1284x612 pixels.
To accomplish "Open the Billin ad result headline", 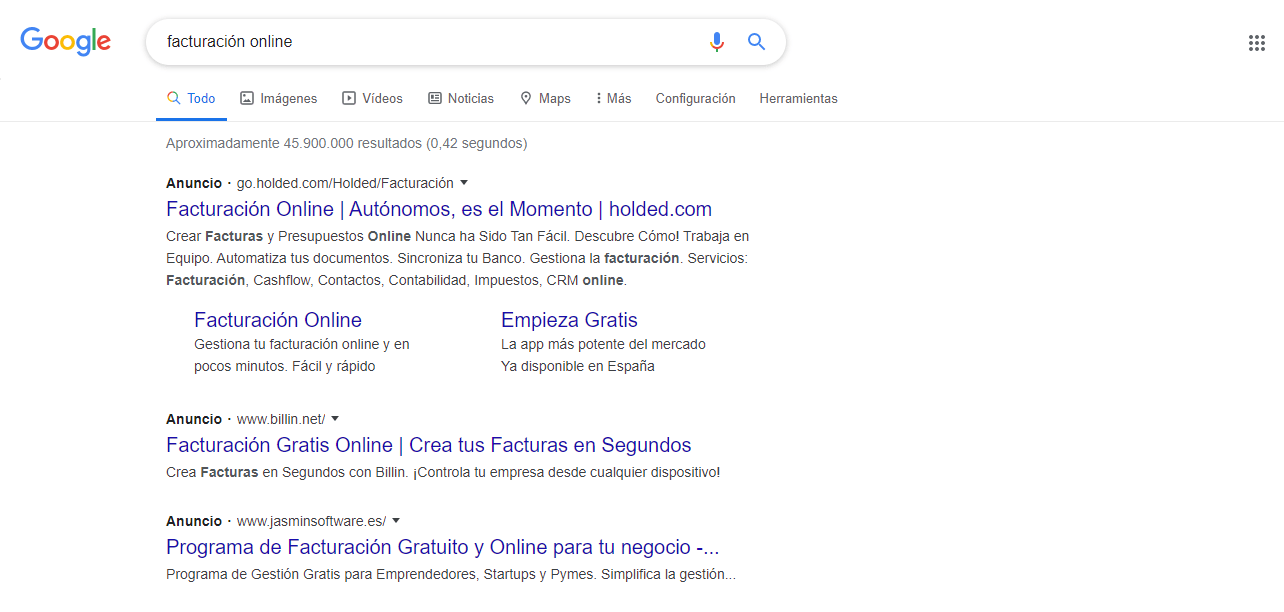I will (428, 445).
